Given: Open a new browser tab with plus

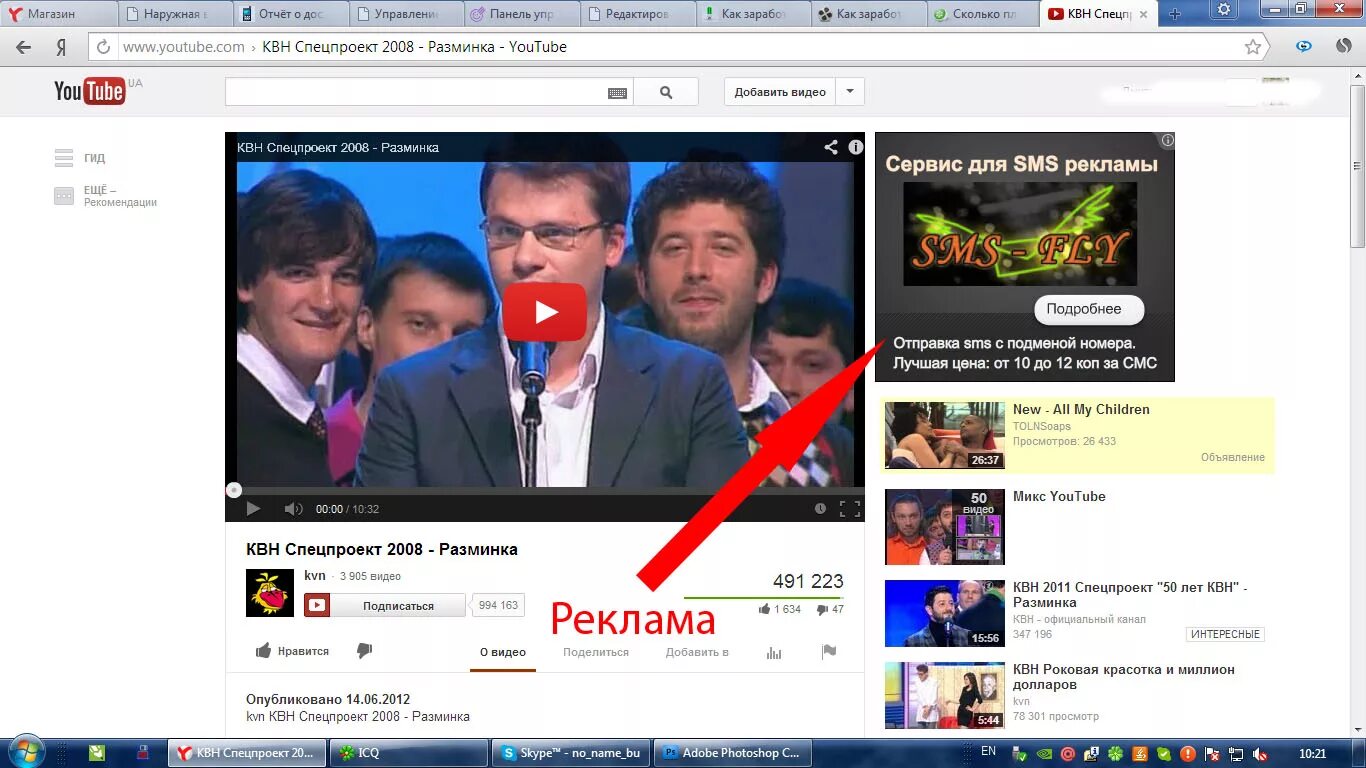Looking at the screenshot, I should pos(1175,14).
